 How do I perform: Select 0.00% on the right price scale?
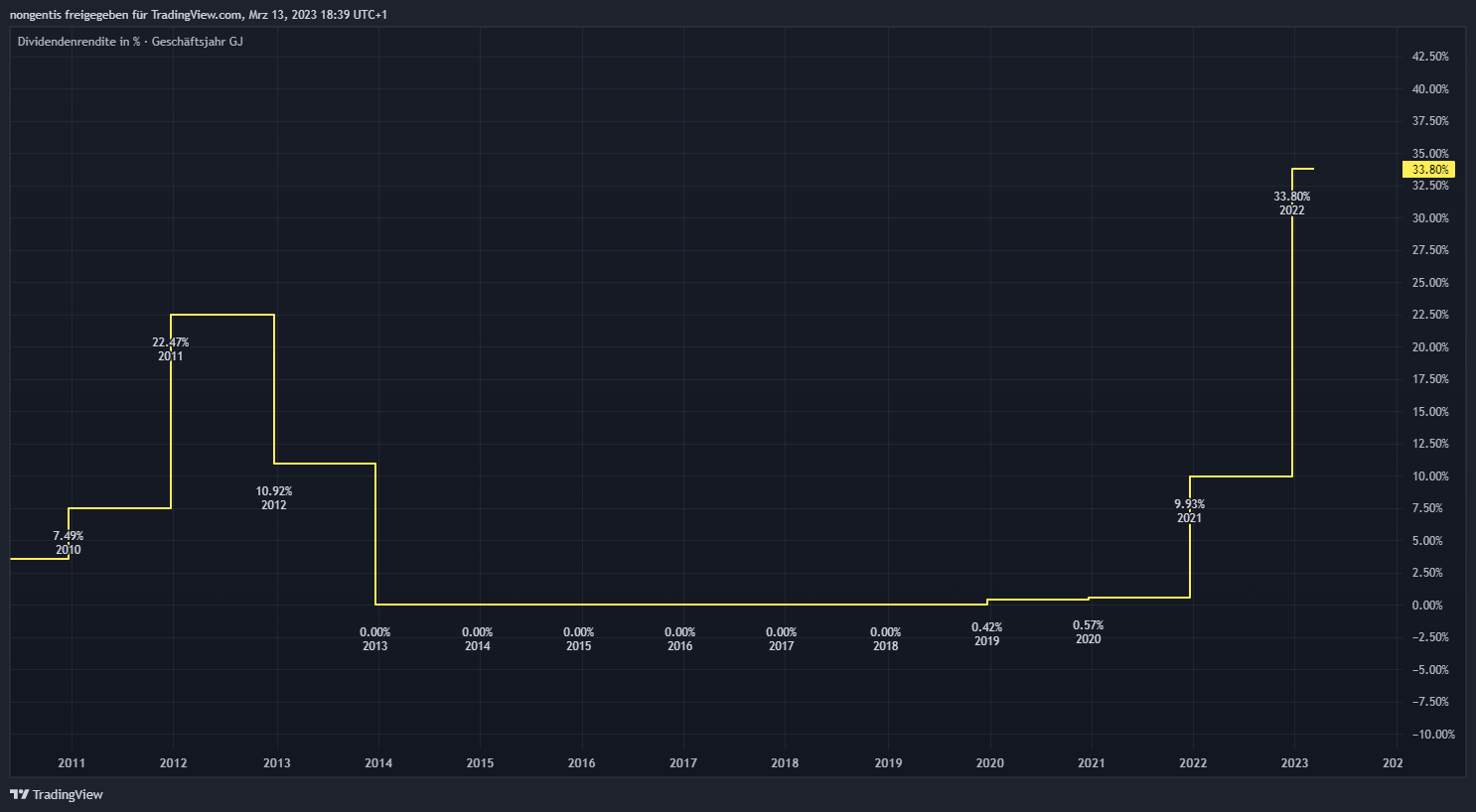[x=1430, y=605]
